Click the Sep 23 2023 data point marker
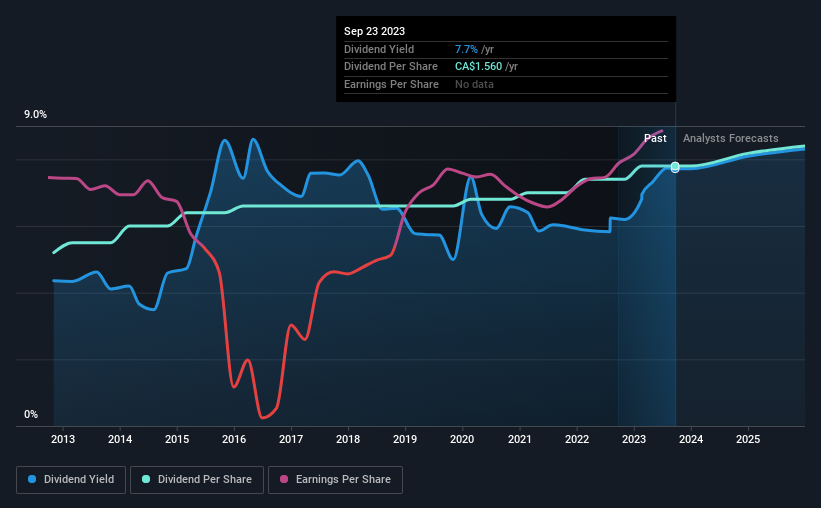Image resolution: width=821 pixels, height=508 pixels. (675, 167)
